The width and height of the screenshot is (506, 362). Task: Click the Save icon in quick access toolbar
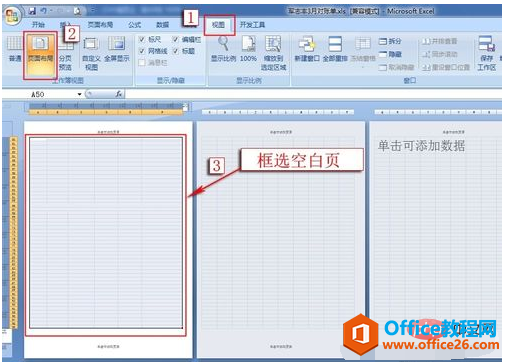(32, 11)
